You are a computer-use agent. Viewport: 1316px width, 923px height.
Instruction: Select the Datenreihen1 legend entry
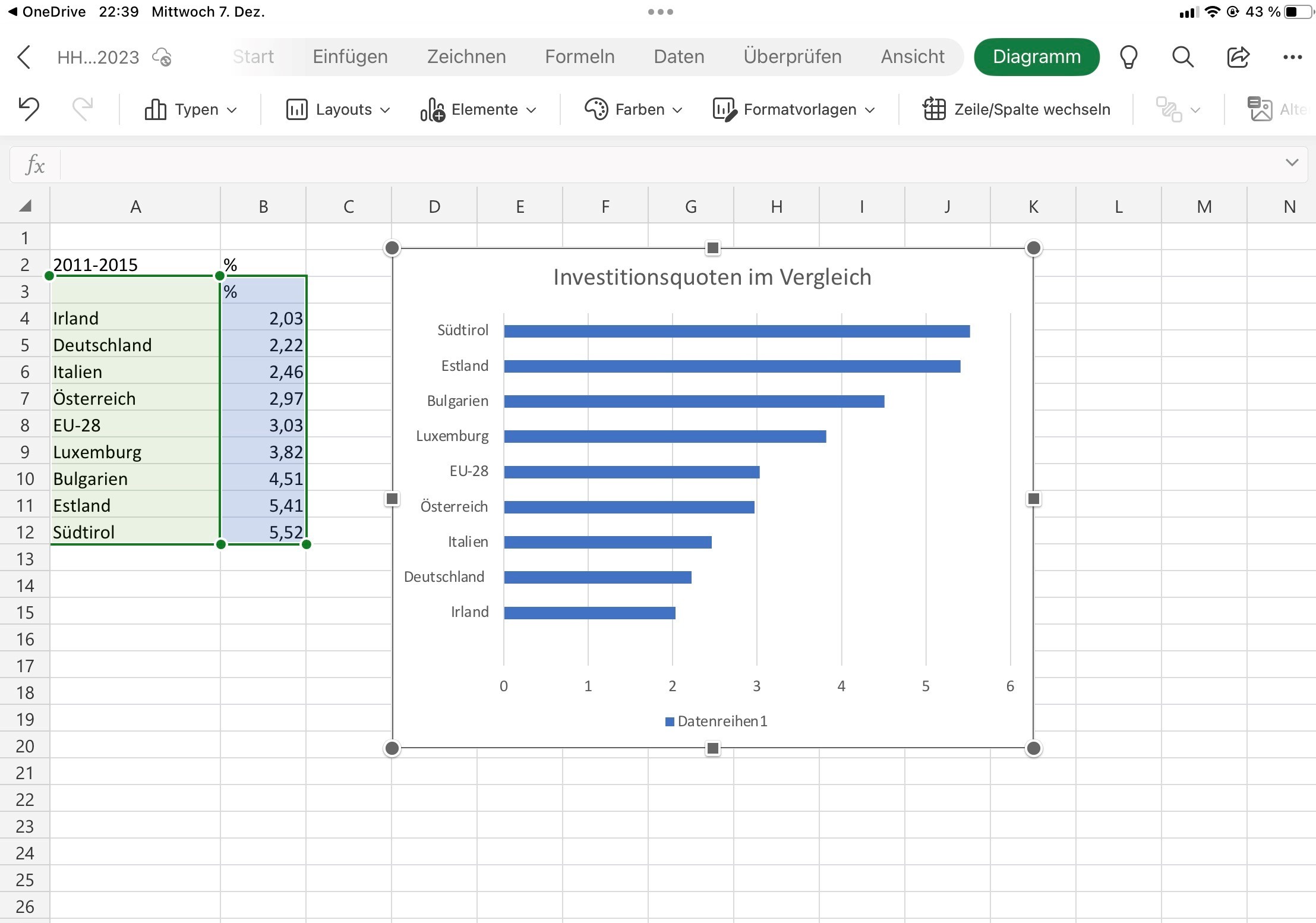[717, 721]
